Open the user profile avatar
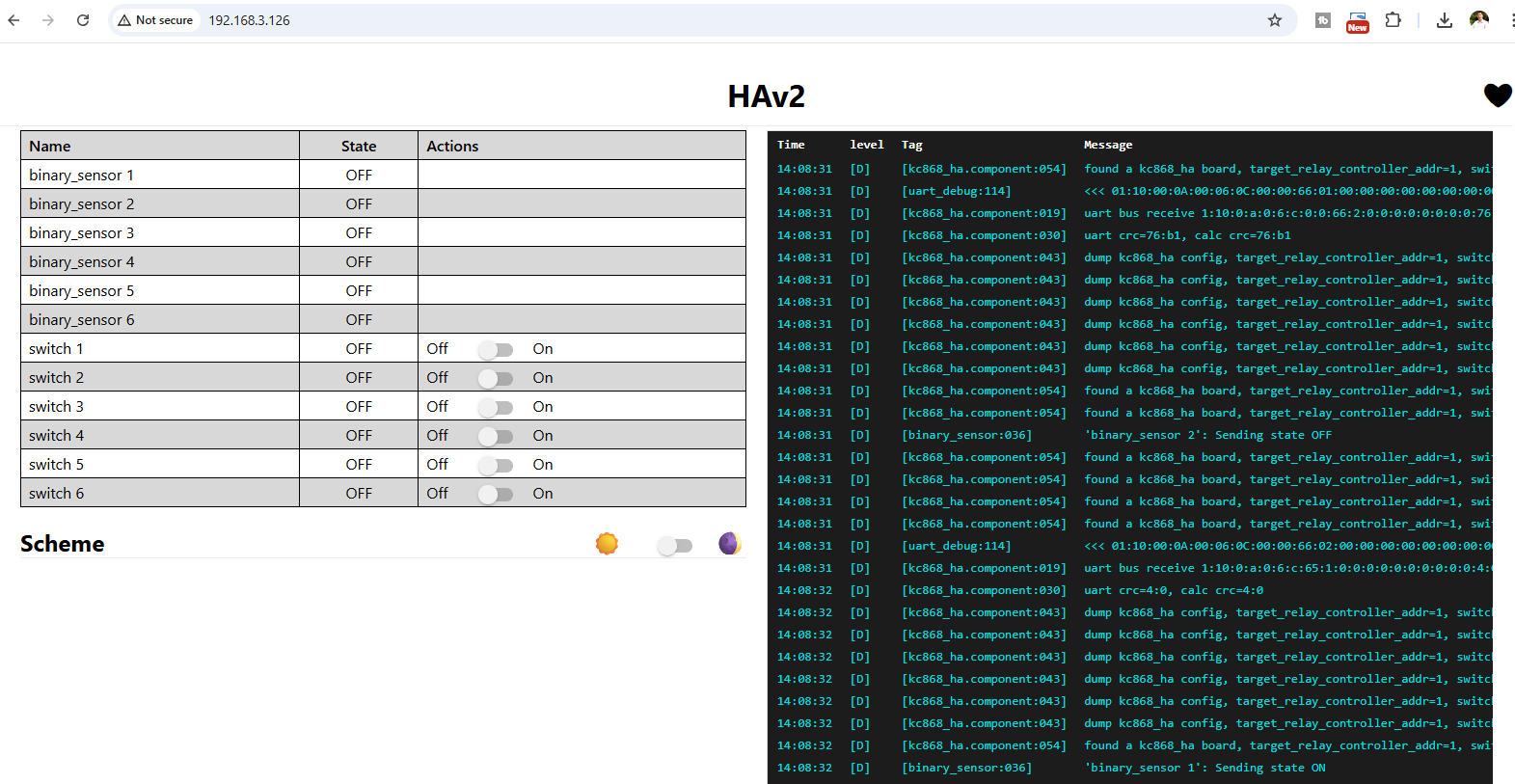The height and width of the screenshot is (784, 1515). (x=1478, y=20)
